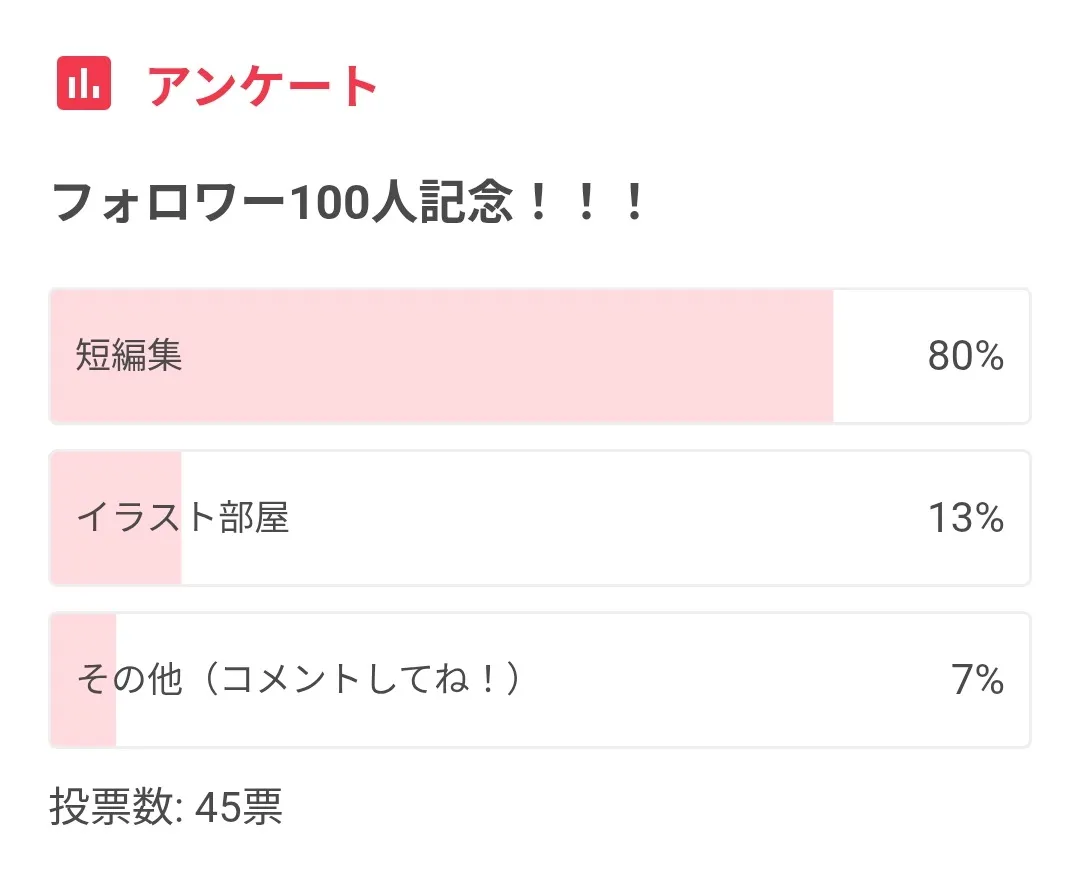Choose the イラスト部屋 option label
The width and height of the screenshot is (1080, 879).
coord(183,518)
